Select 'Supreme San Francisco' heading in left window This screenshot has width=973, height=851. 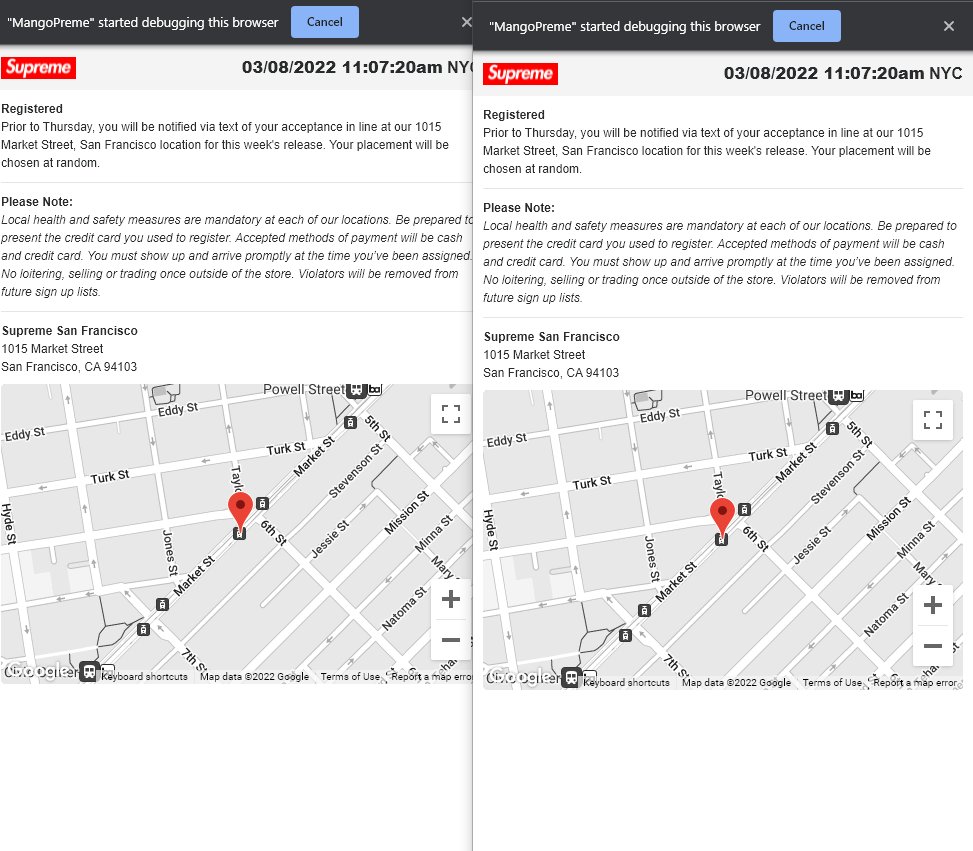(x=70, y=331)
